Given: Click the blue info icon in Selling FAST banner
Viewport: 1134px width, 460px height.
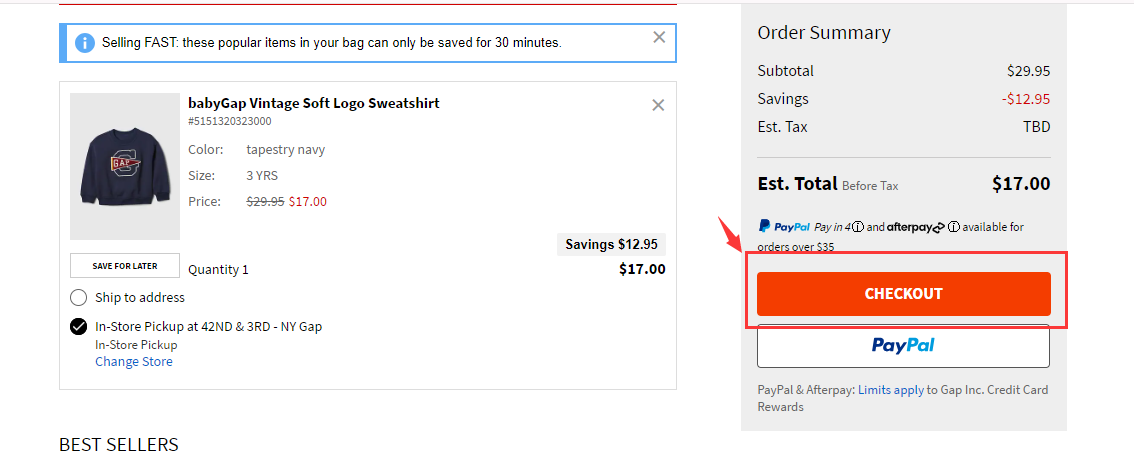Looking at the screenshot, I should point(85,43).
